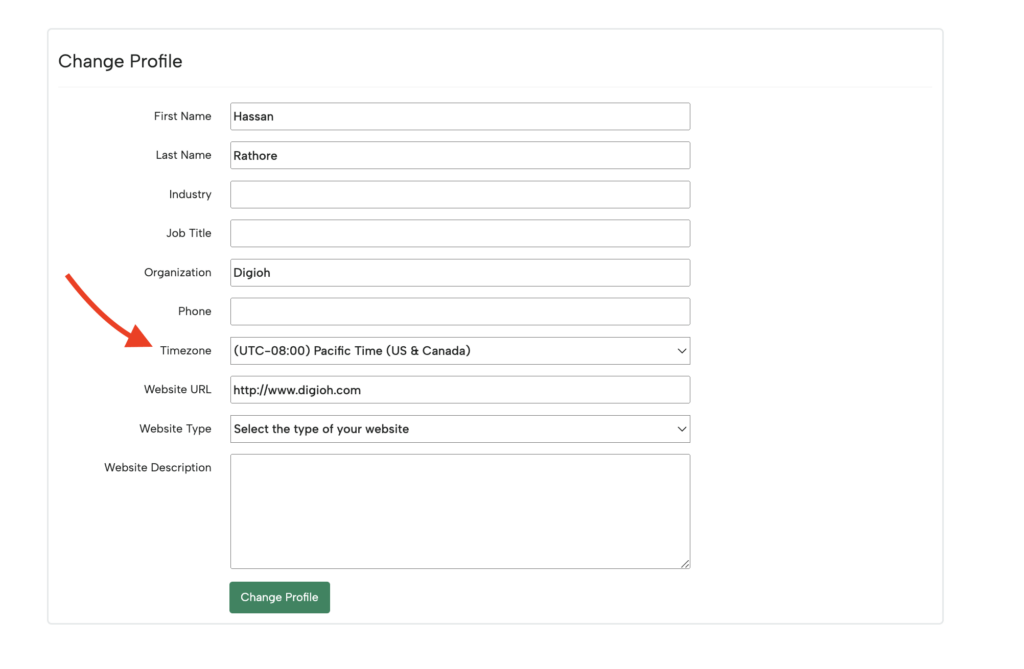Click inside the Website Description textarea
This screenshot has height=669, width=1024.
click(460, 512)
